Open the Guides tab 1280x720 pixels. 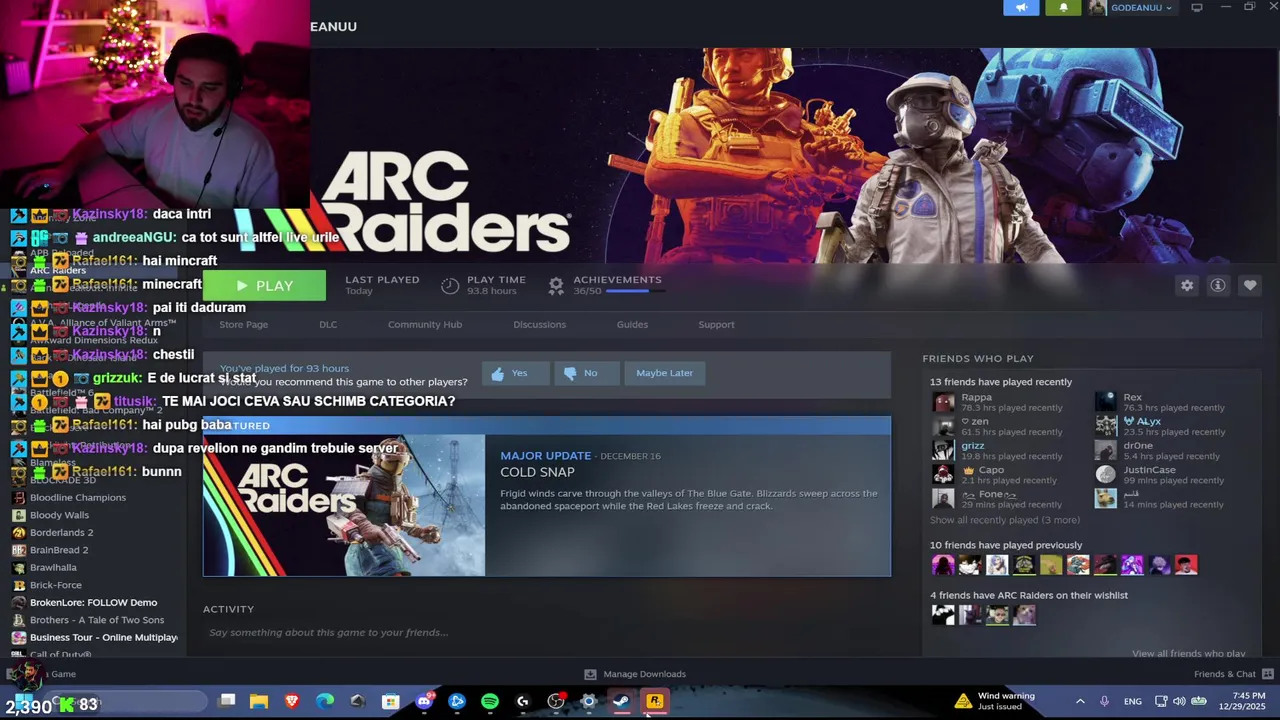coord(632,324)
